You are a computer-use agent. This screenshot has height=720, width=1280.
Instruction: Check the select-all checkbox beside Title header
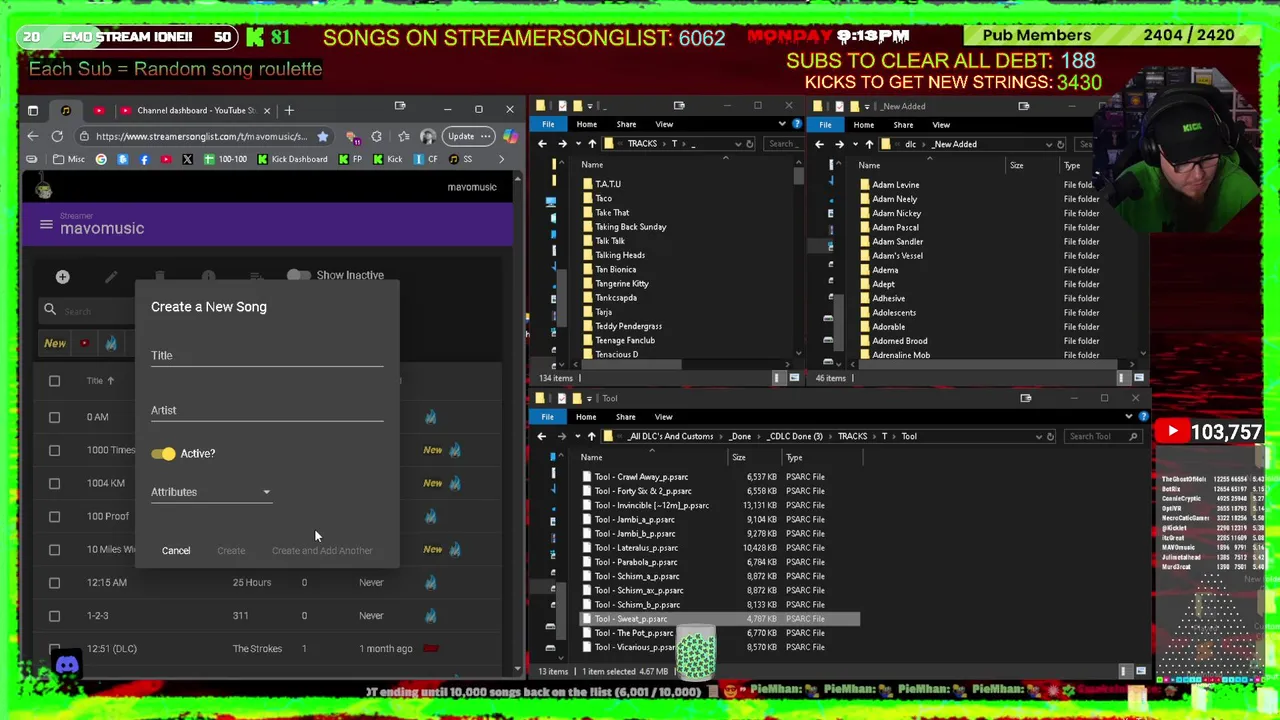click(54, 381)
